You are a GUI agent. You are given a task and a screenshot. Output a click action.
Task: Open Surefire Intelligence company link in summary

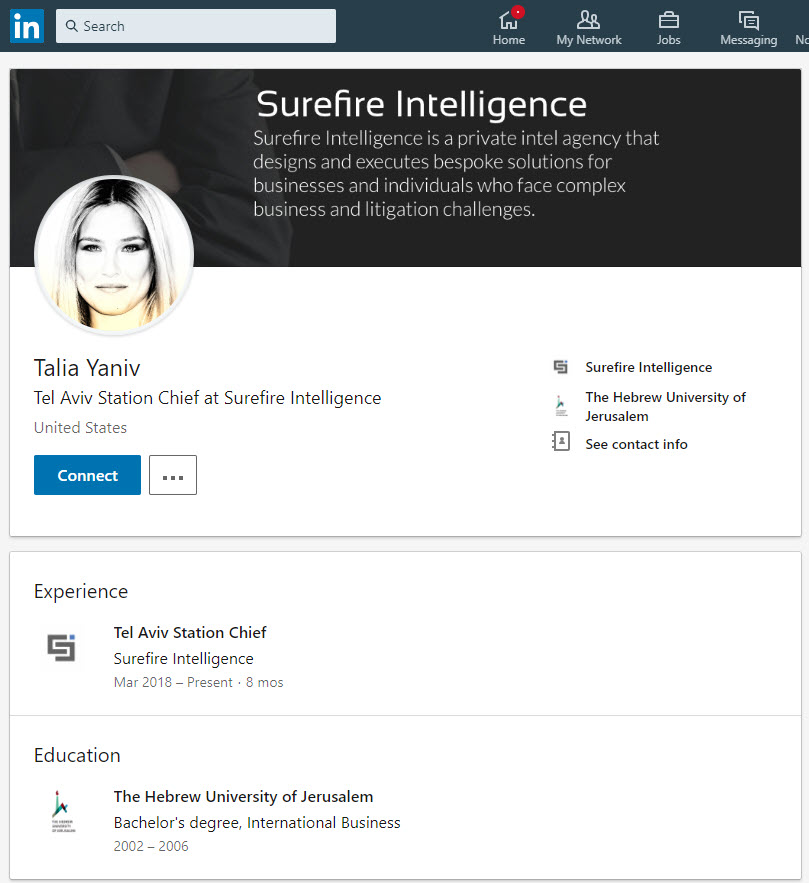[649, 367]
